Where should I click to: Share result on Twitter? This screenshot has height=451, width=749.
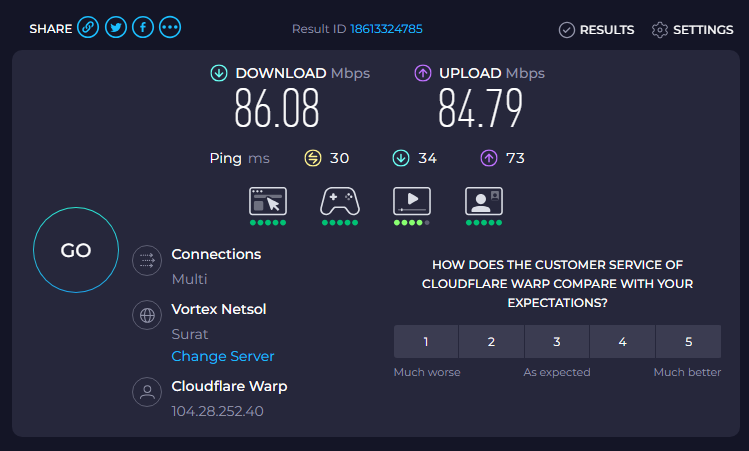click(116, 27)
